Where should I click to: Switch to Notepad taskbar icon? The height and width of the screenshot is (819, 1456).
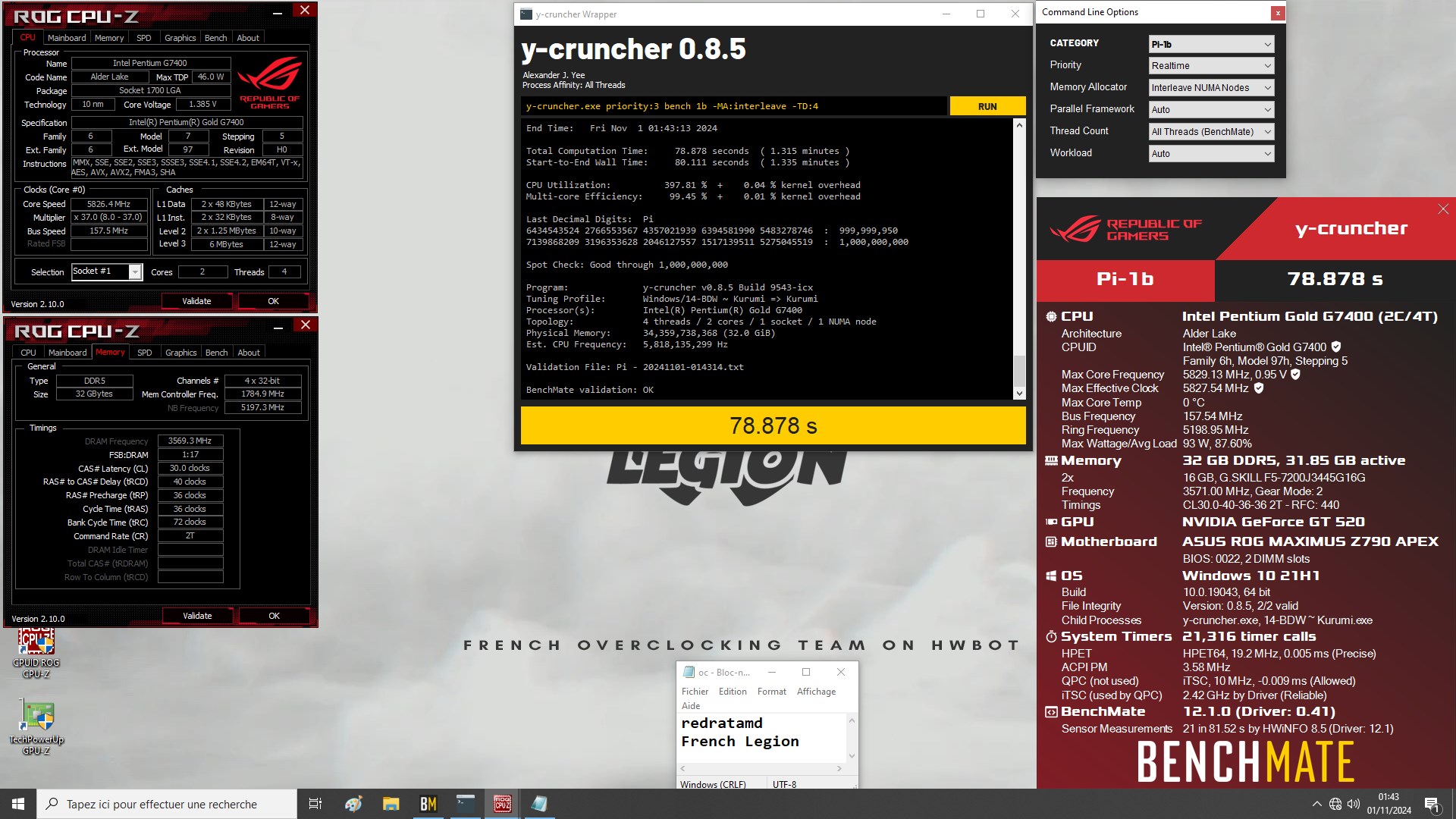539,804
